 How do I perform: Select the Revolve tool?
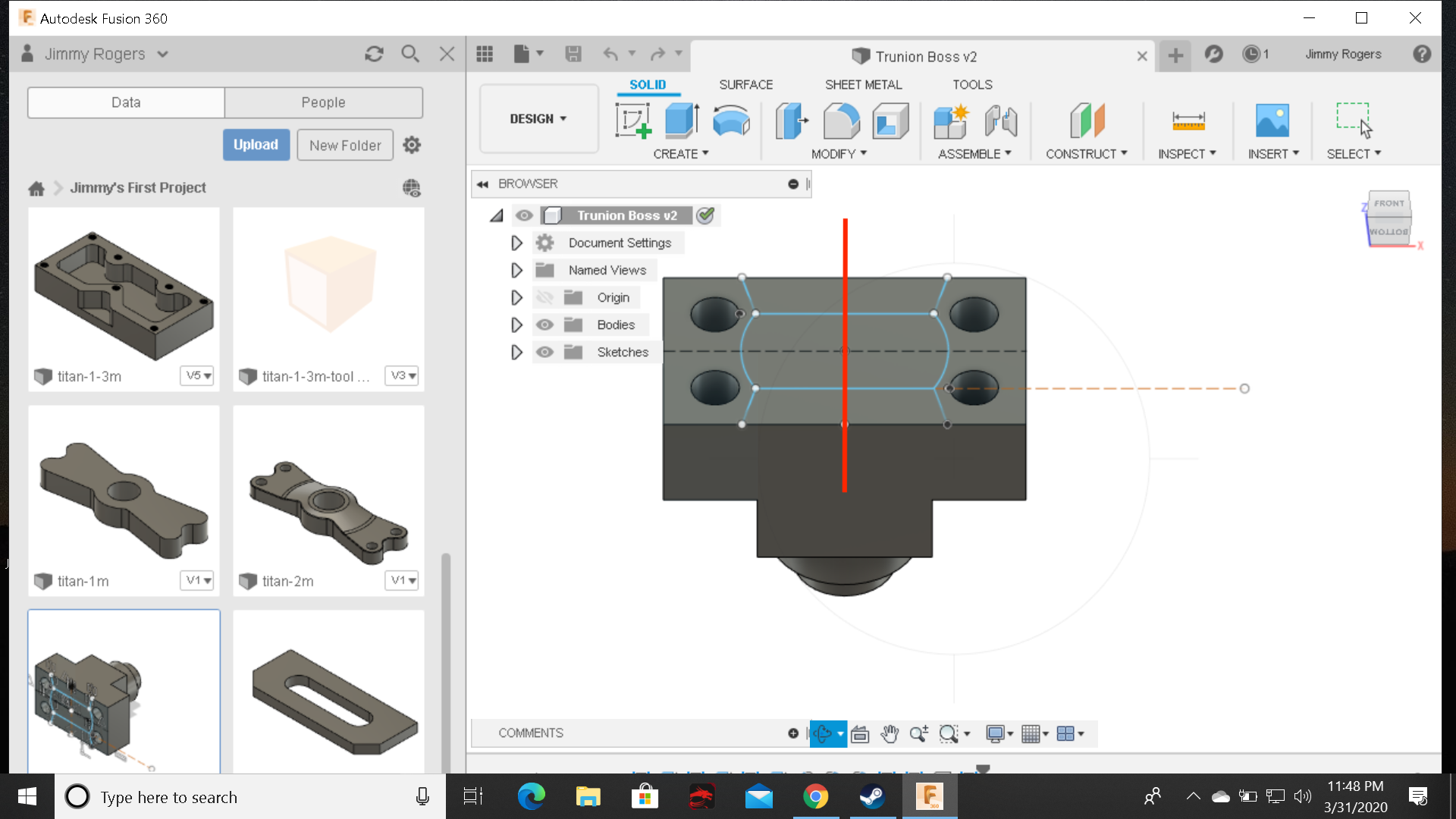(730, 120)
